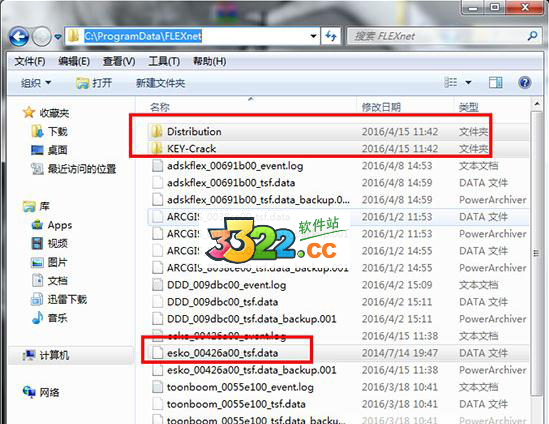The image size is (549, 424).
Task: Click the 新建文件夹 button
Action: (x=160, y=83)
